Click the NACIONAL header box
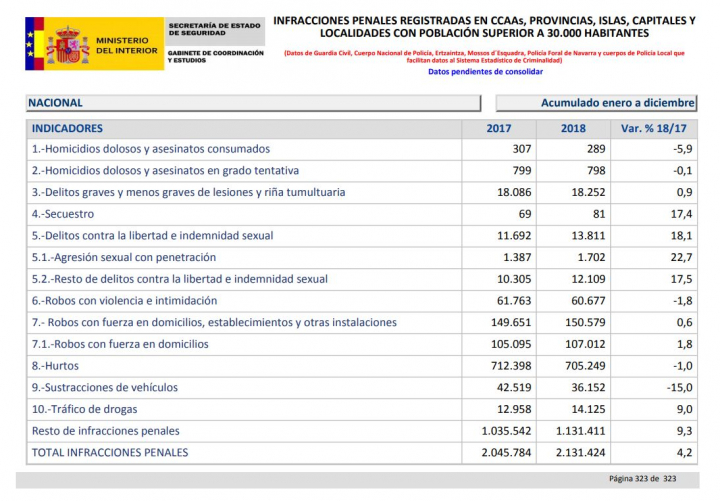720x501 pixels. coord(254,103)
